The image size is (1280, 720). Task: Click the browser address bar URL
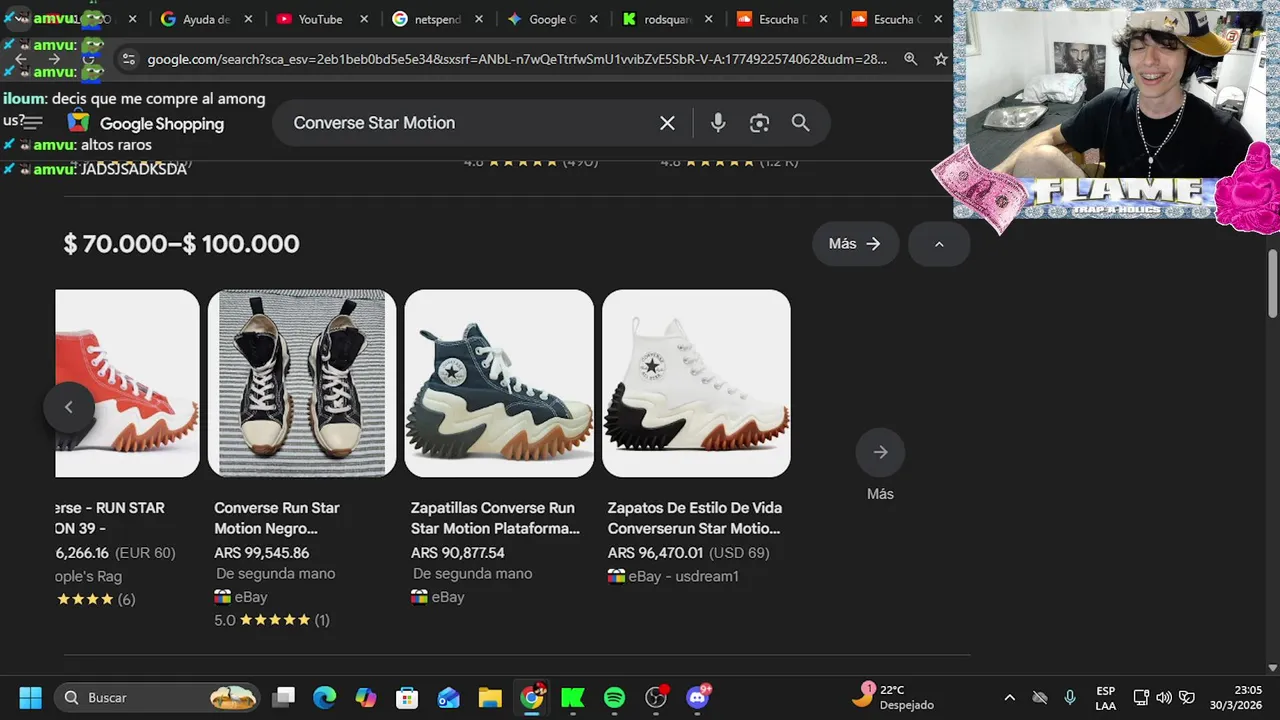coord(517,59)
